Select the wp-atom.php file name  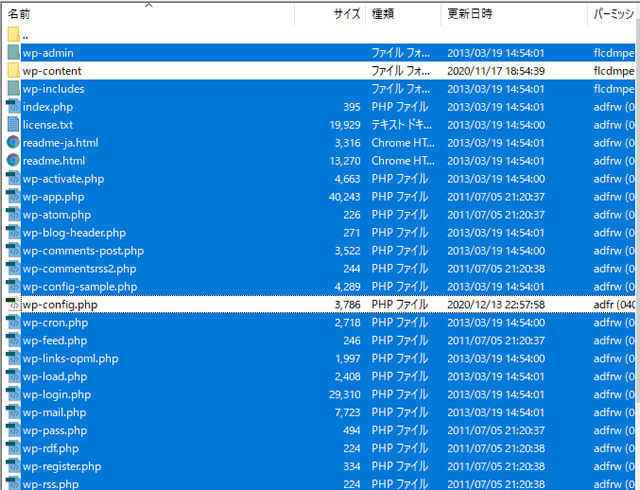(x=57, y=215)
